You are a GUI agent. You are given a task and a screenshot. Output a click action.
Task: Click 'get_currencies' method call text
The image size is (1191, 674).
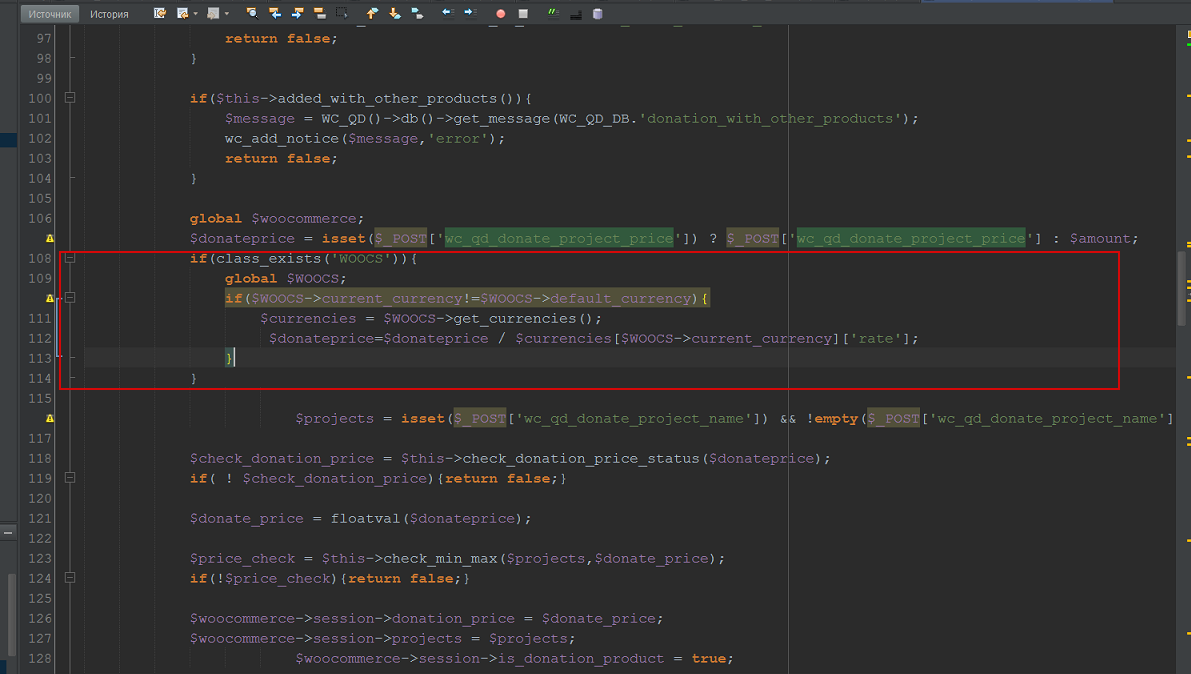(x=515, y=319)
